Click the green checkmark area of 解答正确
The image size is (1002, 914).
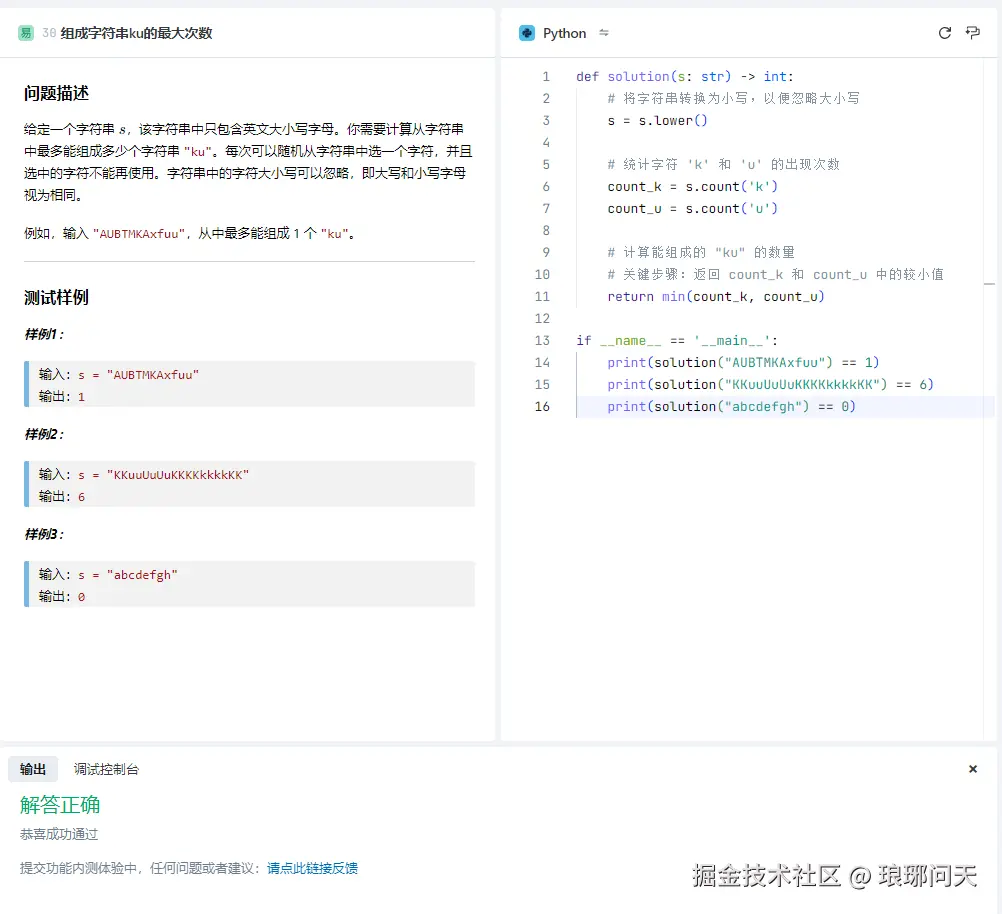pyautogui.click(x=59, y=805)
